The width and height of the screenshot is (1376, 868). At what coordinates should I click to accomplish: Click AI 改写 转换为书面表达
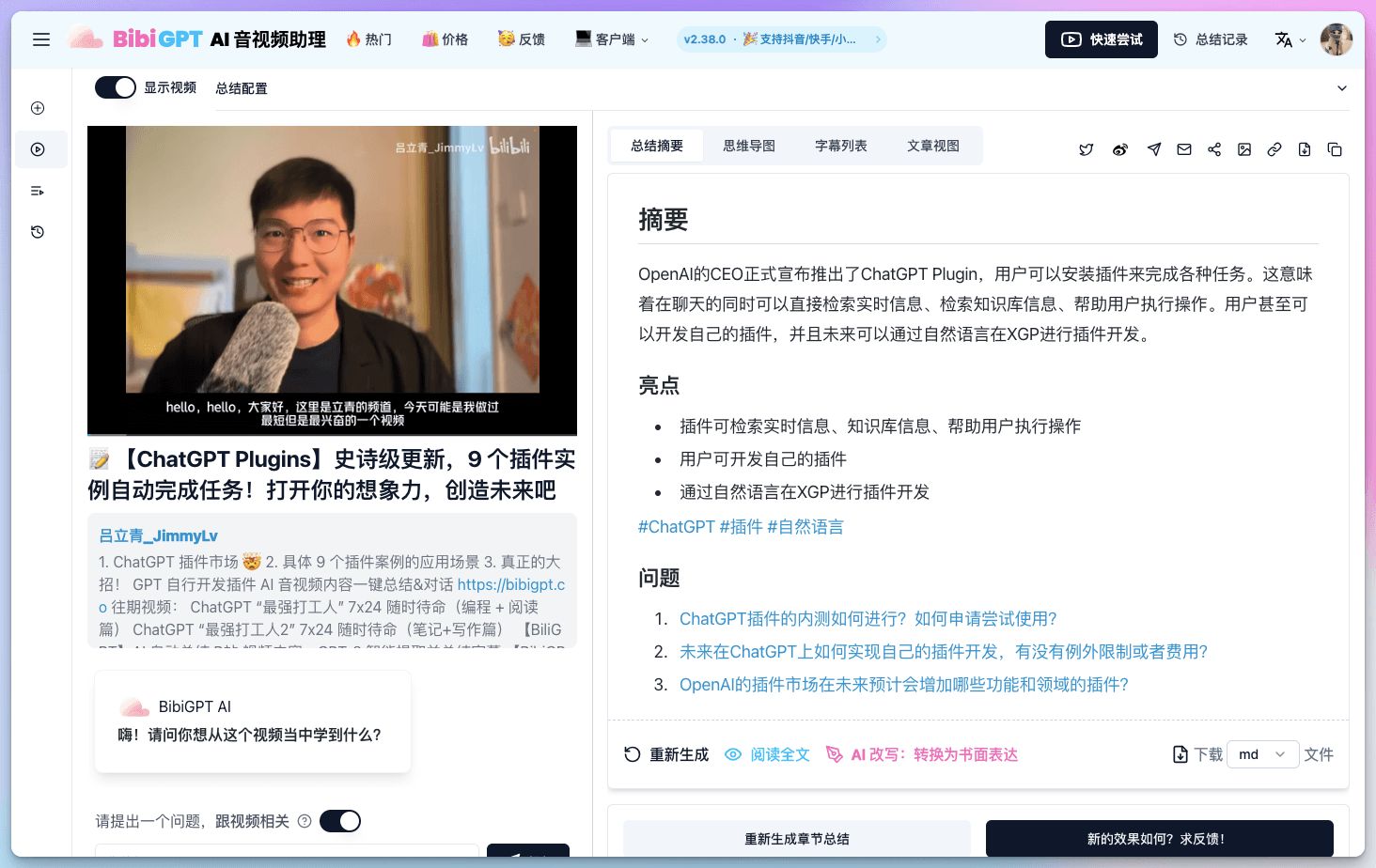pyautogui.click(x=922, y=754)
